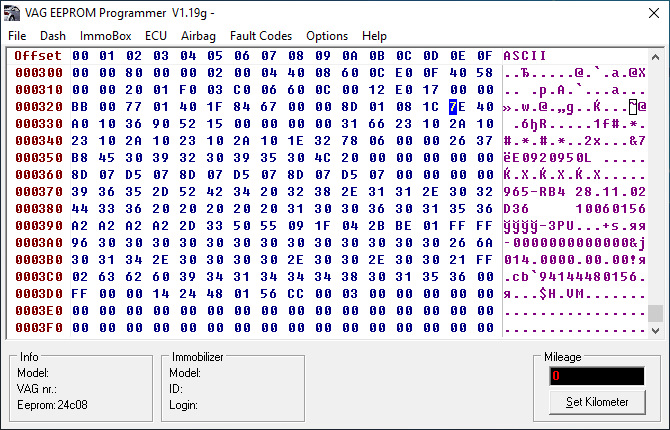Select highlighted byte 7E in row 000320
Viewport: 670px width, 430px height.
pyautogui.click(x=458, y=107)
